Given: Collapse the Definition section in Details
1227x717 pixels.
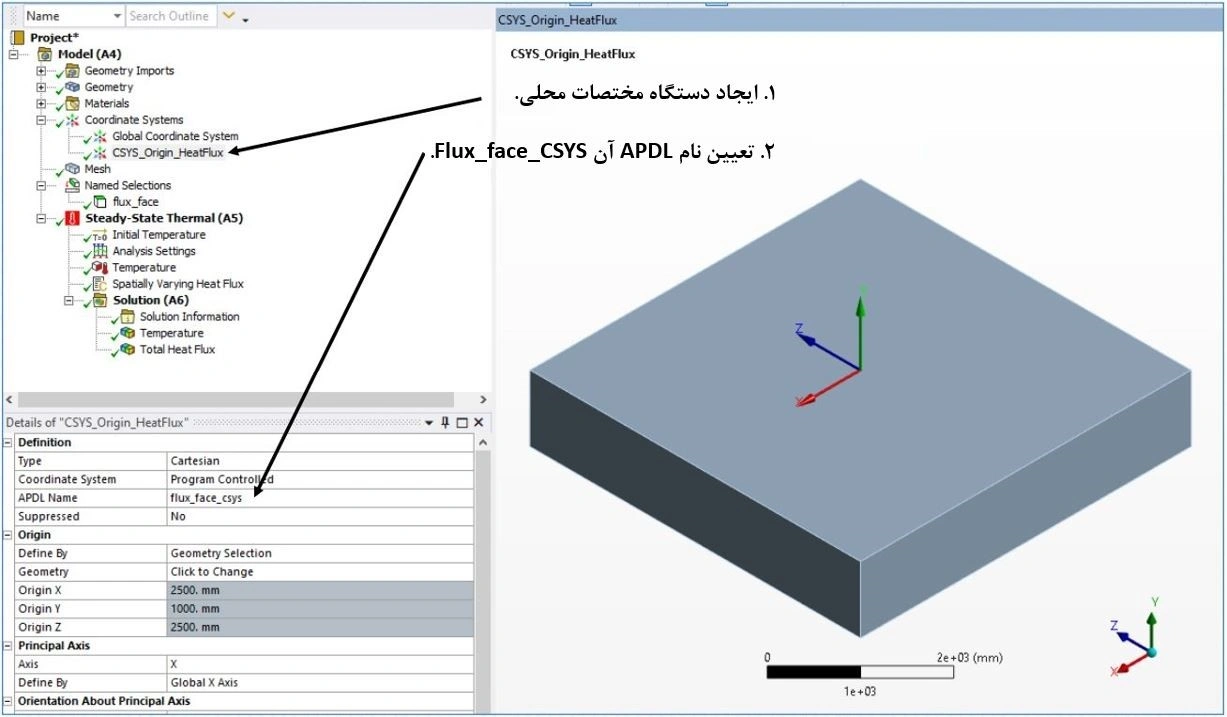Looking at the screenshot, I should [x=8, y=442].
